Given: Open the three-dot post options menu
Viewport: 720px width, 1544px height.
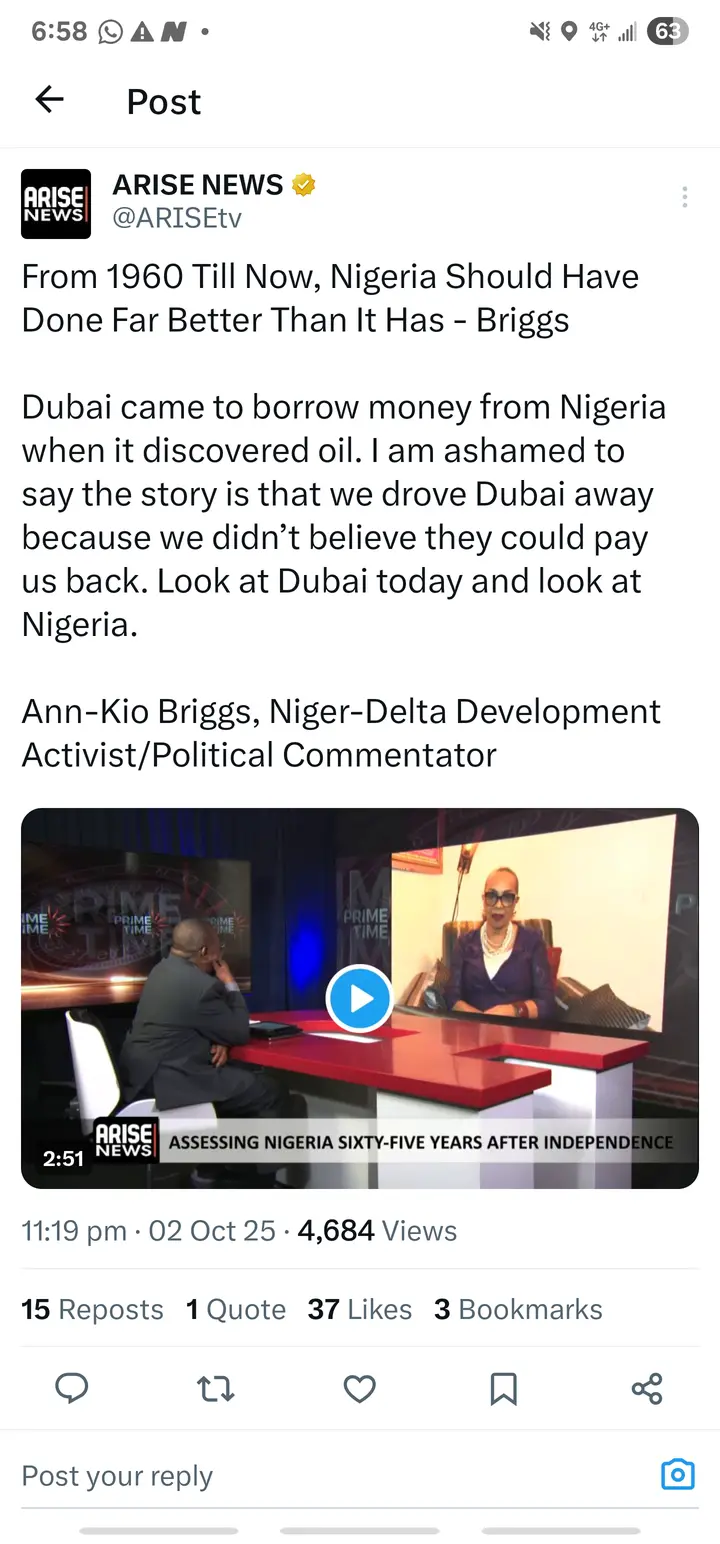Looking at the screenshot, I should (x=684, y=197).
